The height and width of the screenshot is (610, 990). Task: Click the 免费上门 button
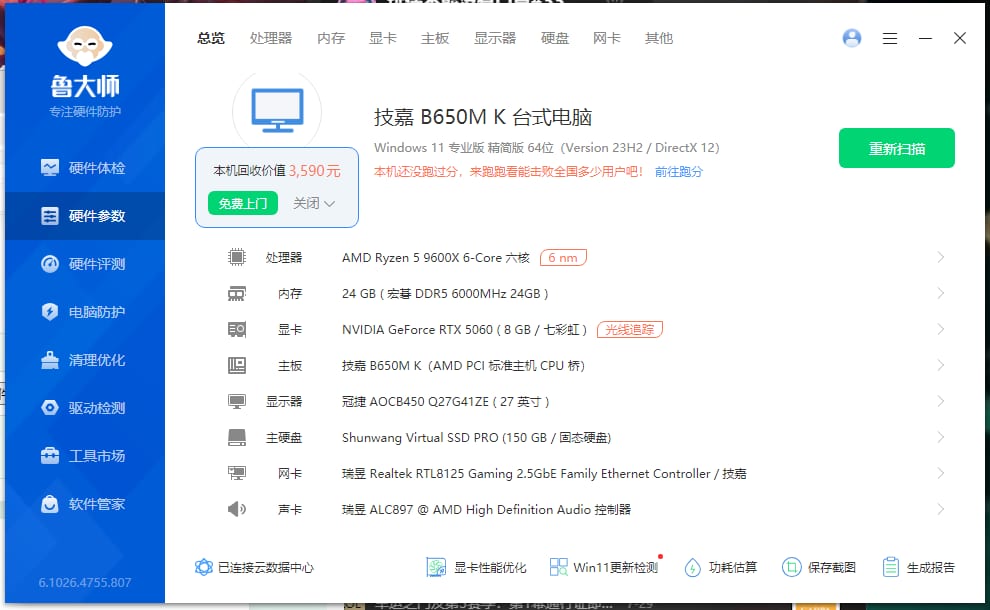pos(243,203)
